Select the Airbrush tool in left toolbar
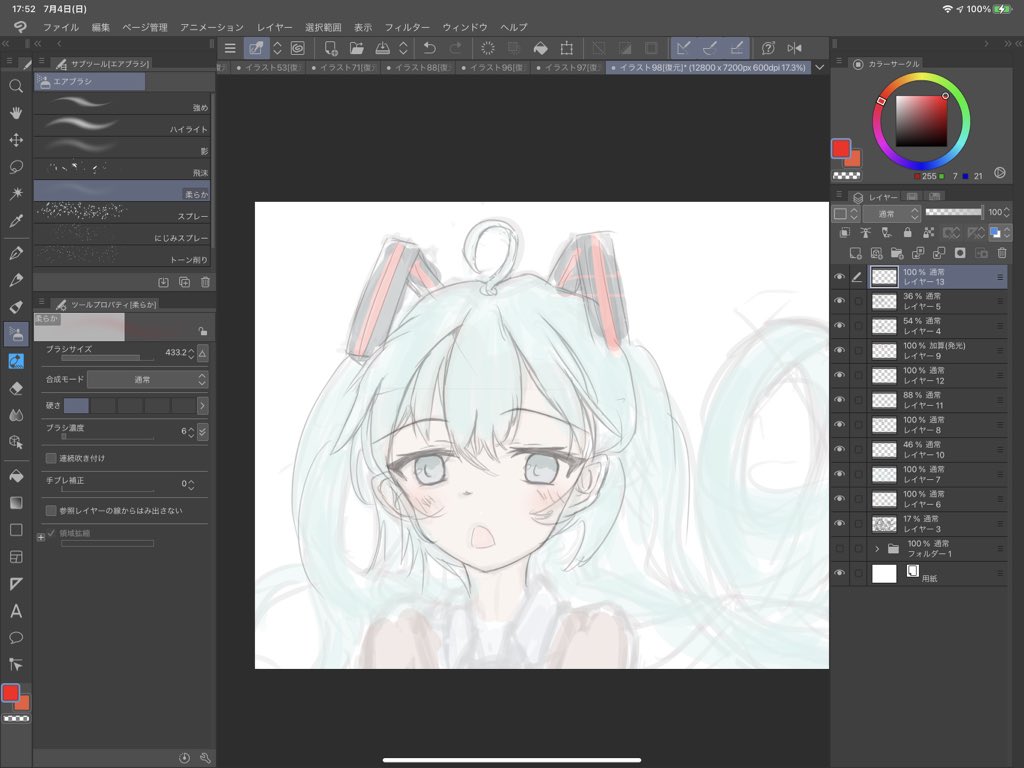 pyautogui.click(x=16, y=334)
